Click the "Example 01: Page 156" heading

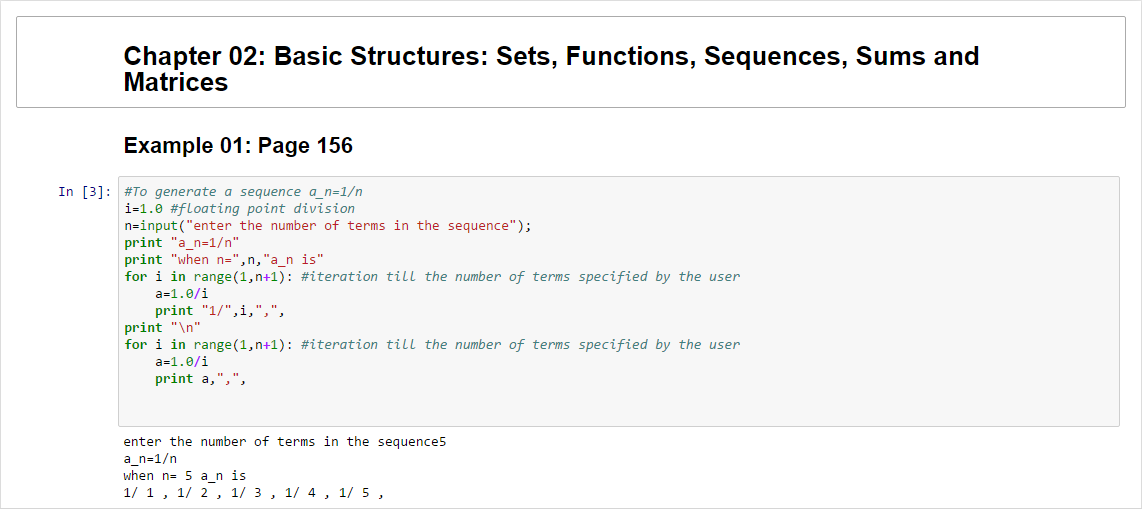(x=238, y=146)
